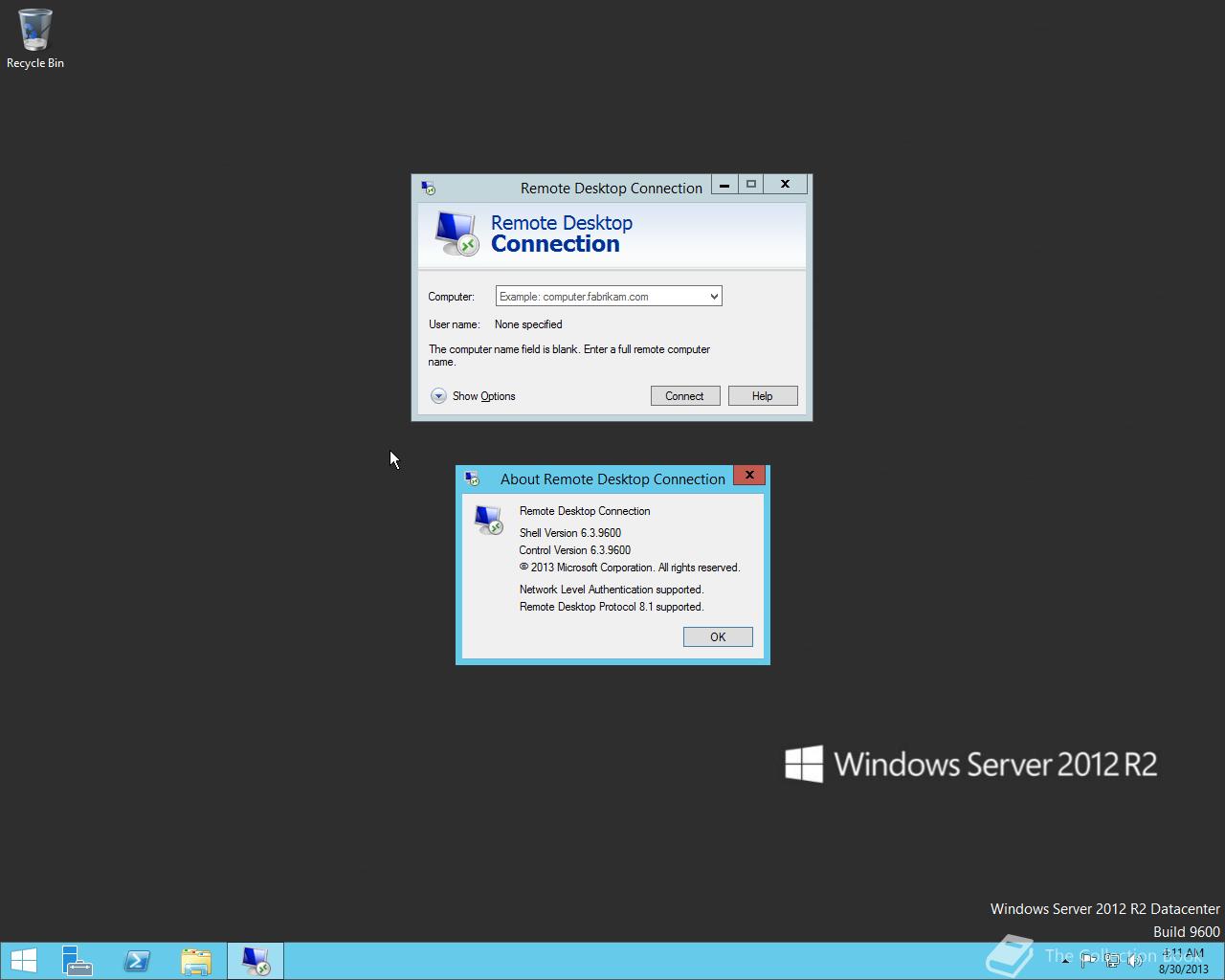Image resolution: width=1225 pixels, height=980 pixels.
Task: Click the Start button on taskbar
Action: [x=24, y=961]
